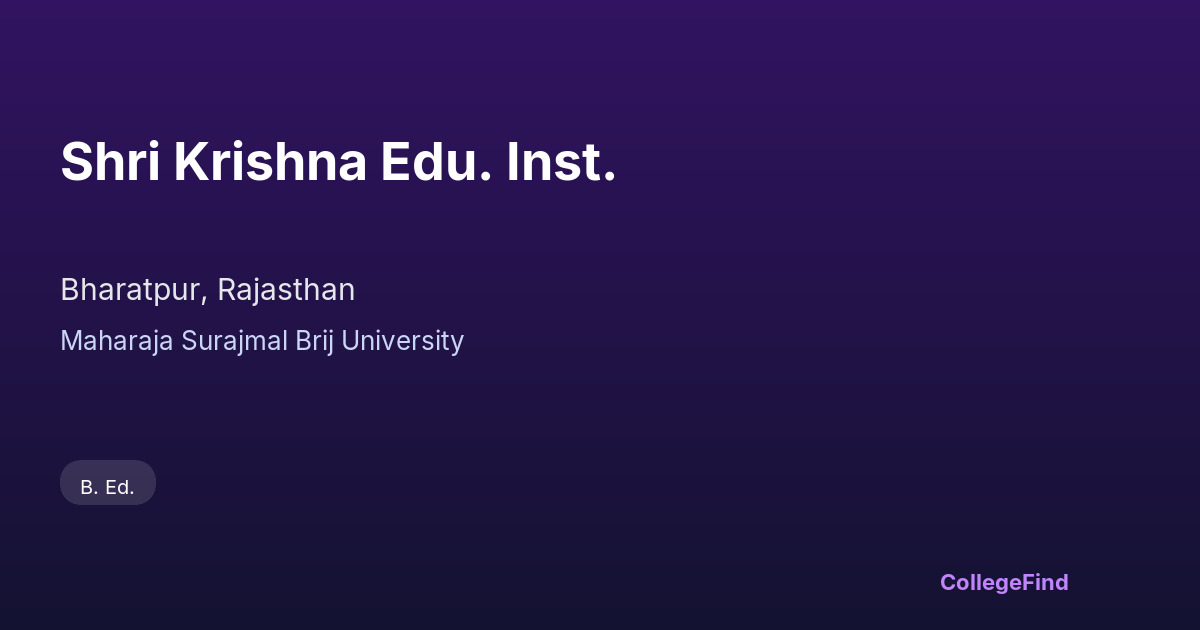Screen dimensions: 1200x630
Task: Click the word "University" in the affiliation line
Action: pos(403,341)
